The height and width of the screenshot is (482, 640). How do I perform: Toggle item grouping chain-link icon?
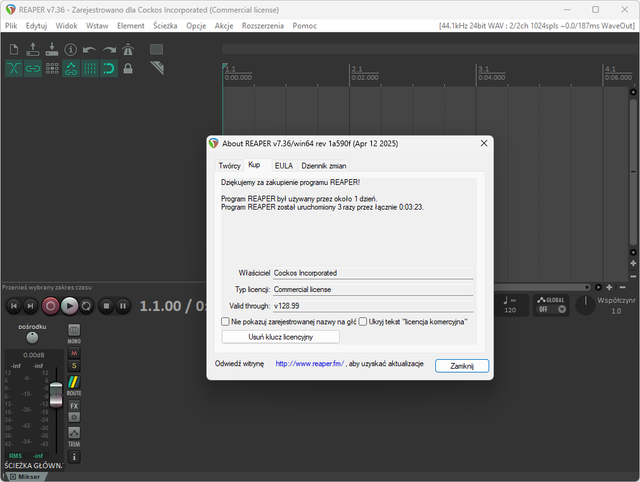pos(33,68)
